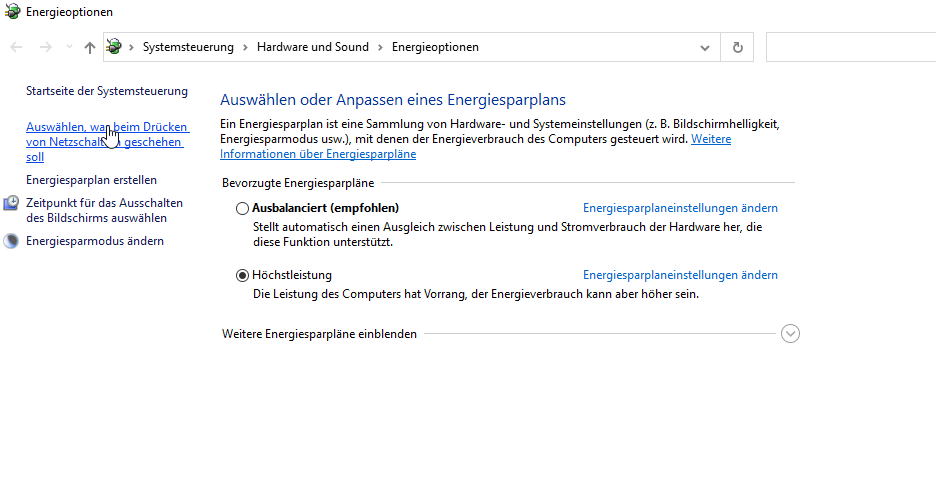Click the clock-monitor icon for Bildschirm ausschalten
Screen dimensions: 936x483
11,204
